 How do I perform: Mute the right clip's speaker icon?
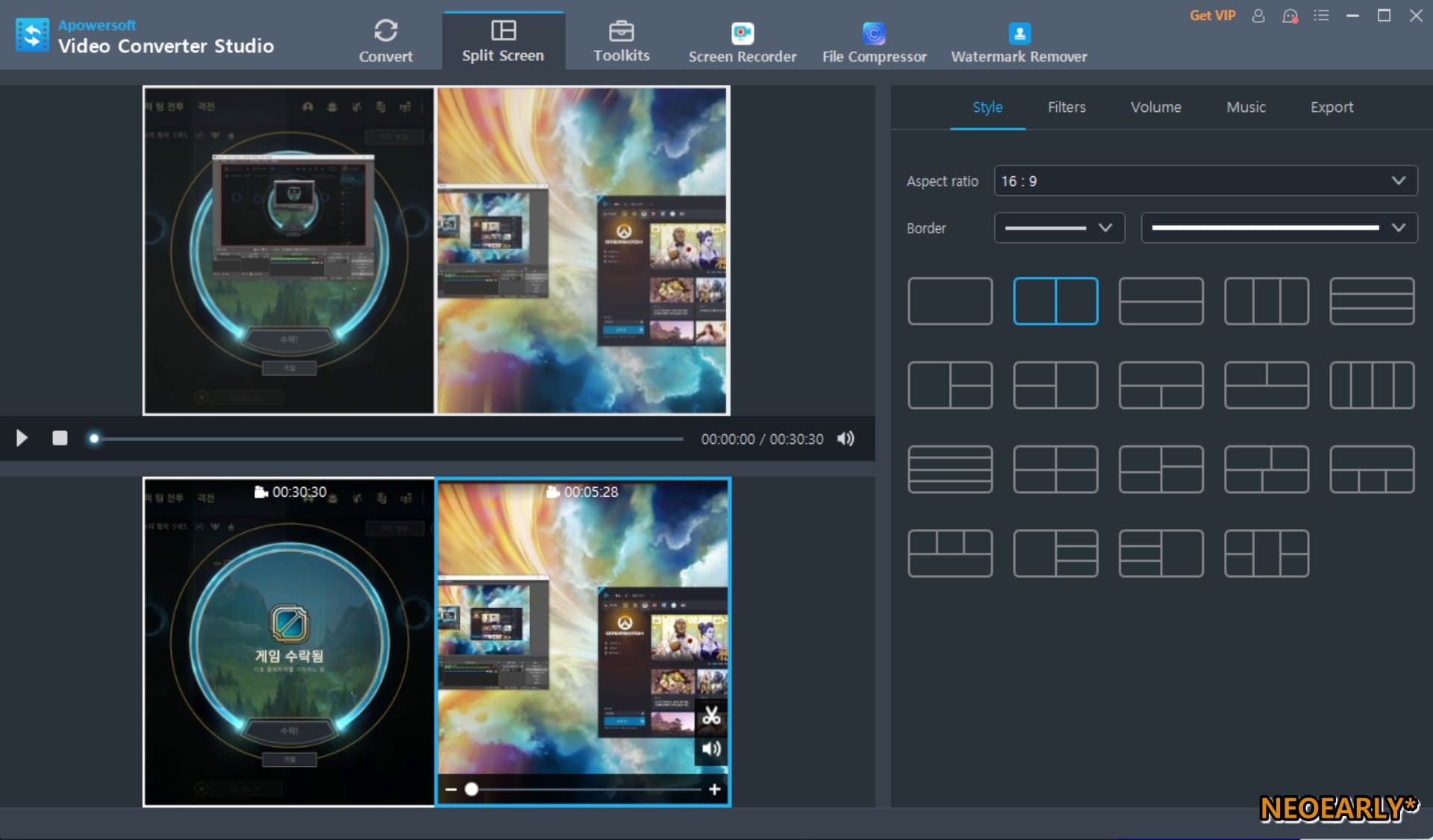click(711, 749)
